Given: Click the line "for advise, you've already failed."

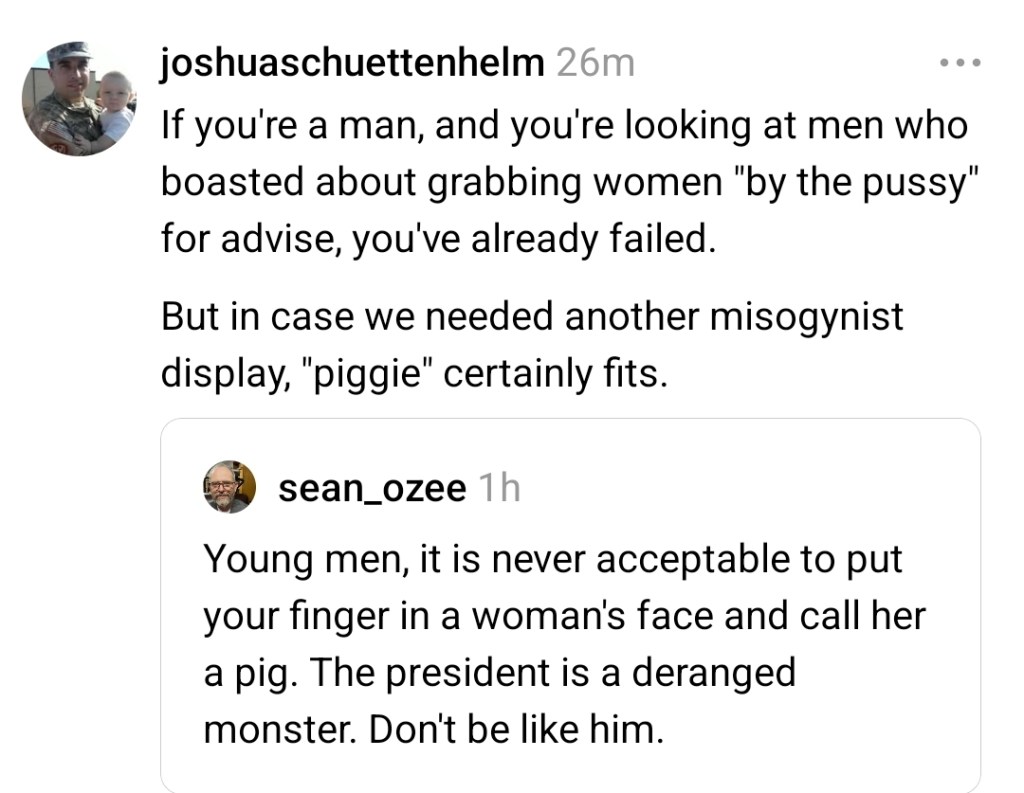Looking at the screenshot, I should (x=439, y=241).
